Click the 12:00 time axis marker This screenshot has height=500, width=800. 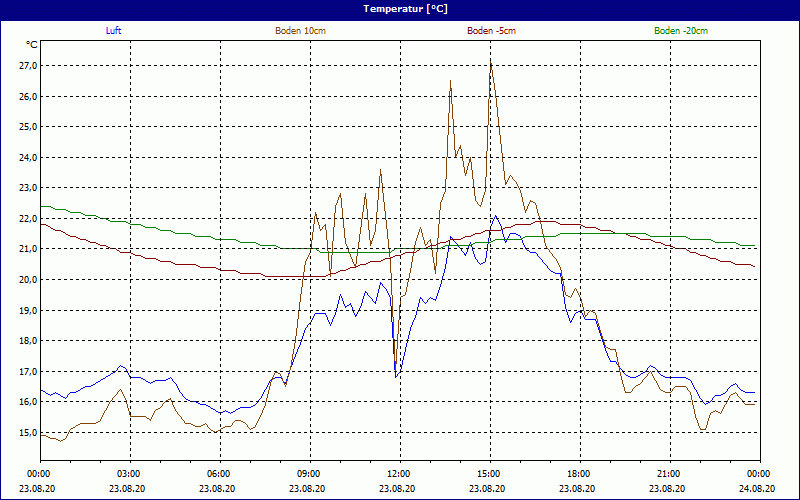[399, 474]
